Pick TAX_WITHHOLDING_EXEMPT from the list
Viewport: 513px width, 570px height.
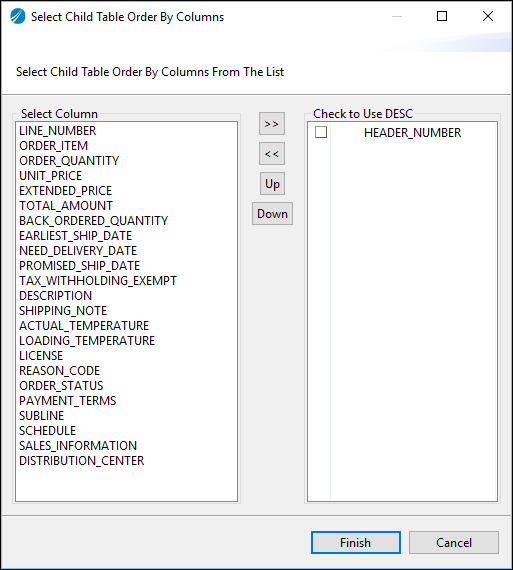pyautogui.click(x=98, y=281)
